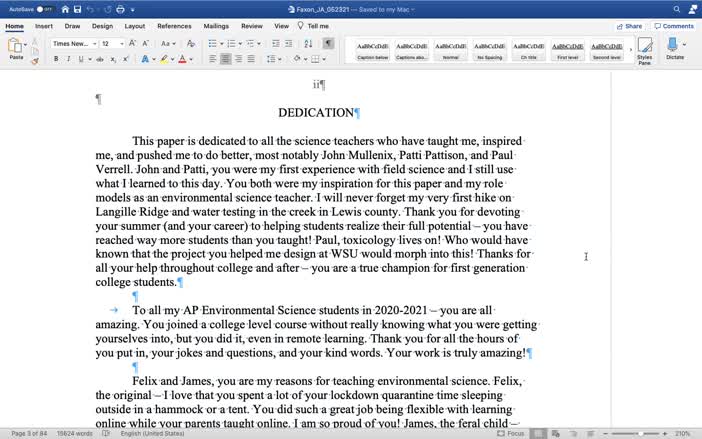Apply Strikethrough formatting
This screenshot has width=702, height=439.
coord(100,59)
